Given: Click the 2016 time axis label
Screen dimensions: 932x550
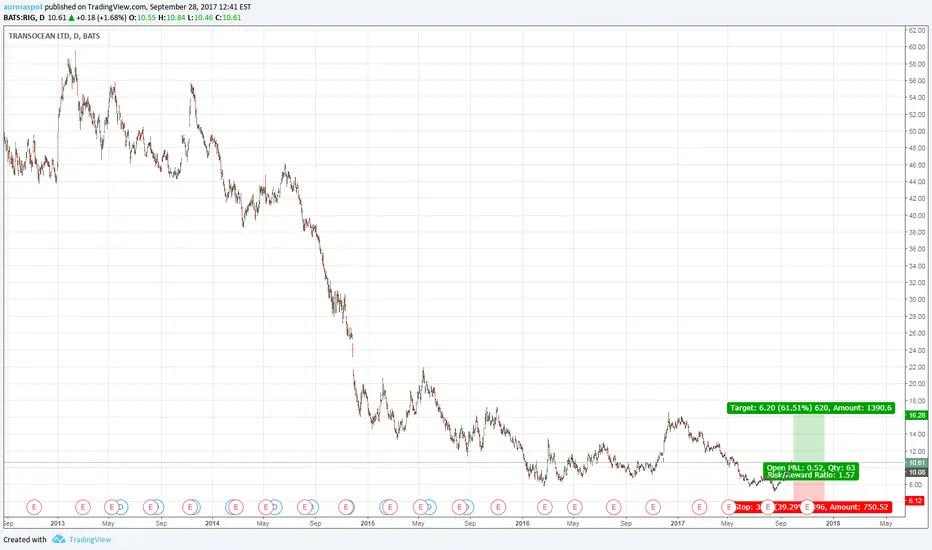Looking at the screenshot, I should pyautogui.click(x=522, y=524).
